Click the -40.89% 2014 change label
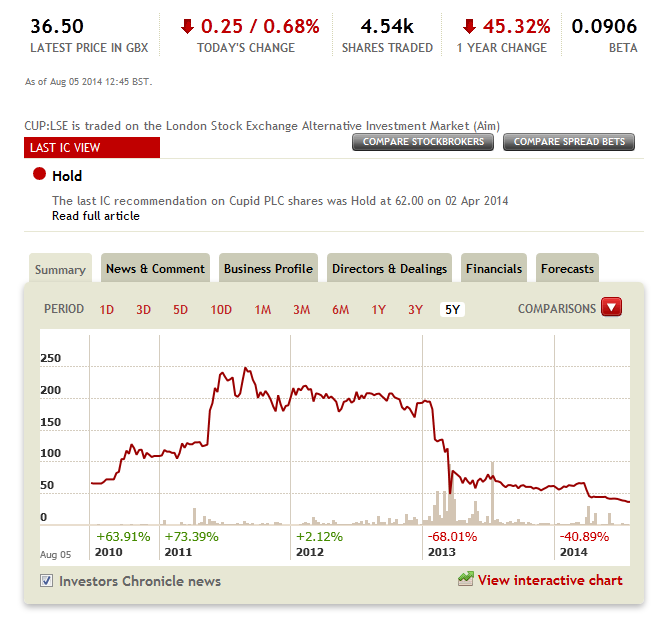This screenshot has height=617, width=653. (x=584, y=536)
